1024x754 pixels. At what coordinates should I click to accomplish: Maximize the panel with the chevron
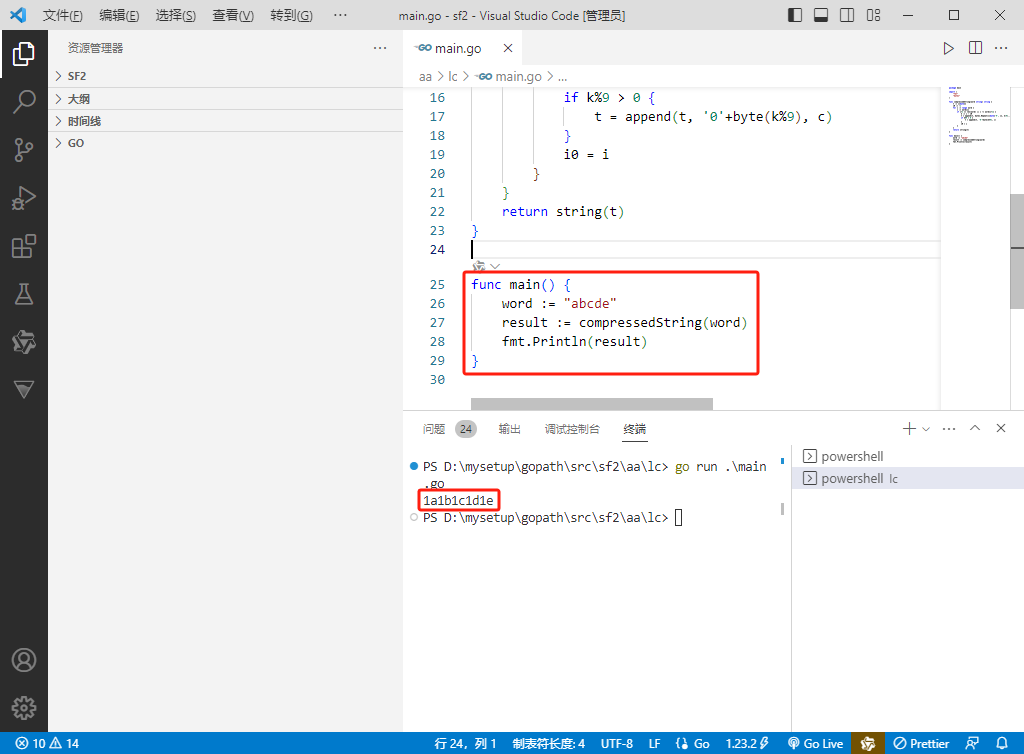click(975, 428)
